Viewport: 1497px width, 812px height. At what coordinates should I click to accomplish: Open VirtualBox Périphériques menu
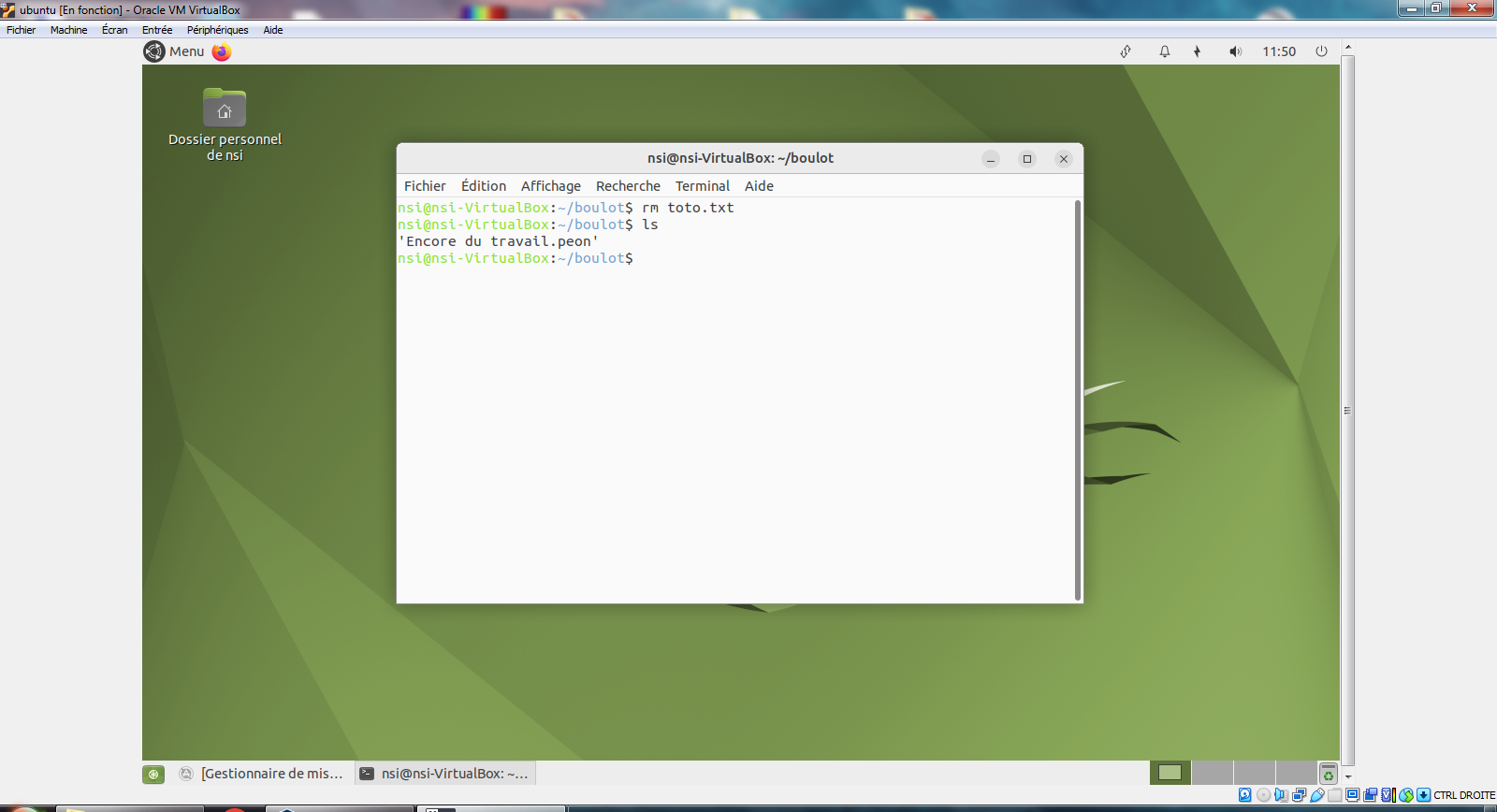tap(217, 30)
